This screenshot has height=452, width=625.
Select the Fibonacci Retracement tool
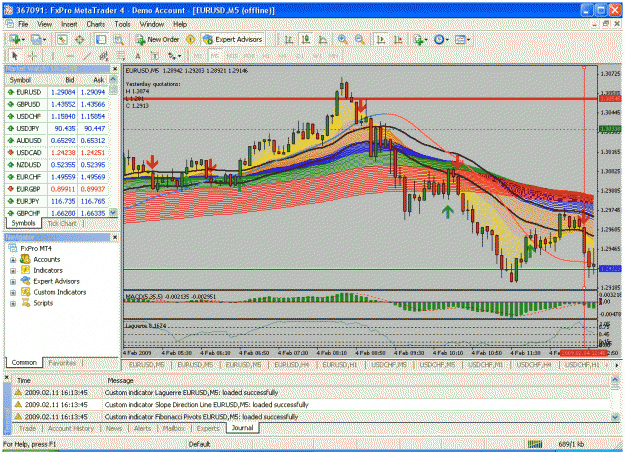pos(120,56)
